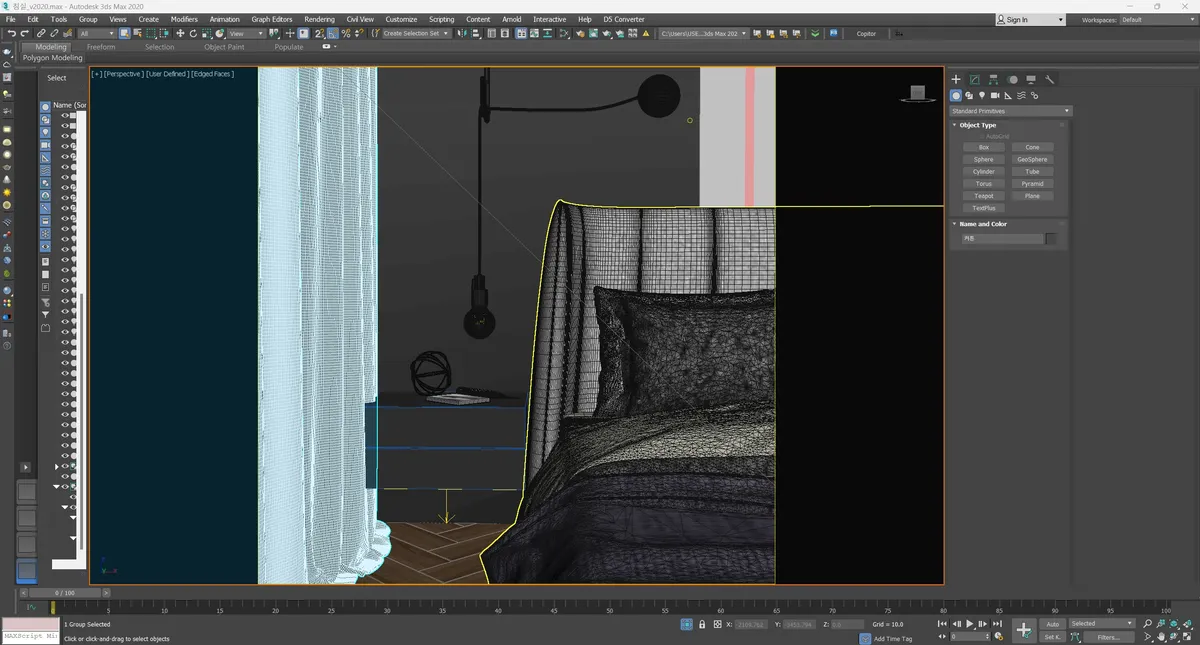Switch to the Object Paint ribbon tab
Screen dimensions: 1200x645
pyautogui.click(x=224, y=47)
